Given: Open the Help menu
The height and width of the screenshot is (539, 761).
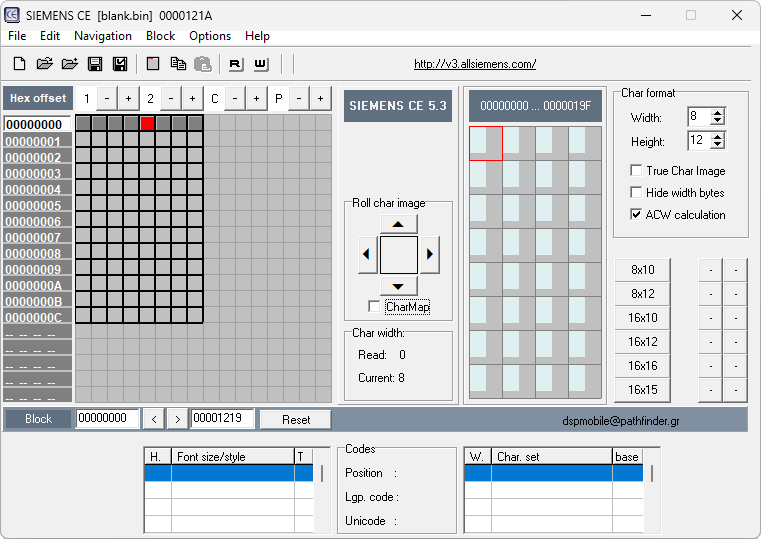Looking at the screenshot, I should tap(257, 36).
